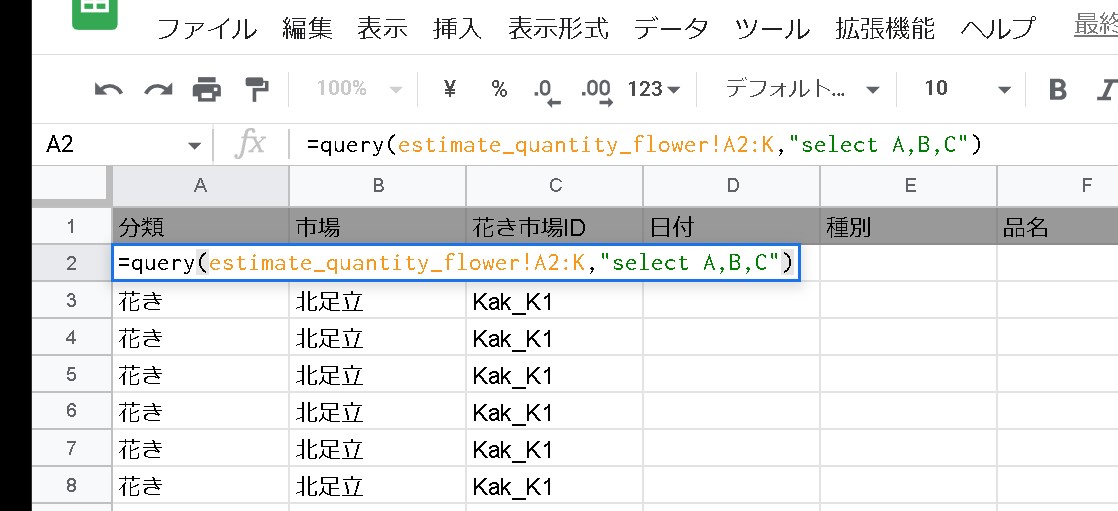Click the formula bar query text
This screenshot has width=1118, height=511.
pos(645,145)
